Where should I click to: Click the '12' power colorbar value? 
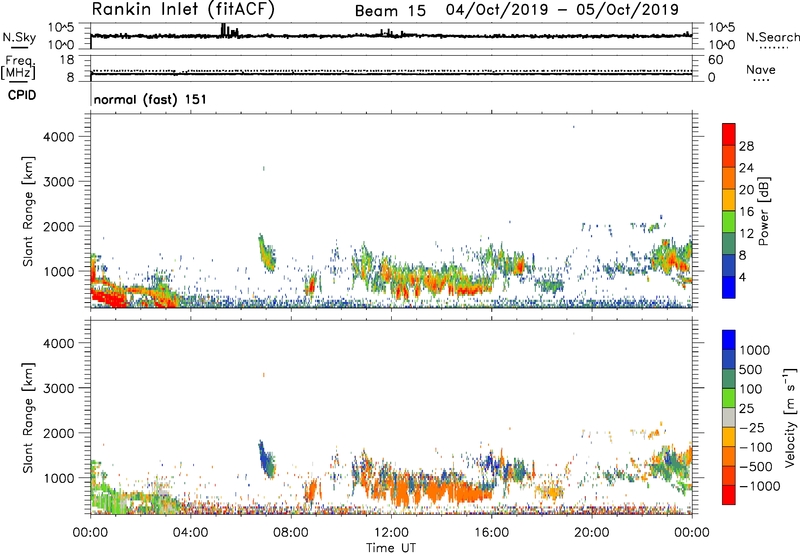pyautogui.click(x=746, y=234)
